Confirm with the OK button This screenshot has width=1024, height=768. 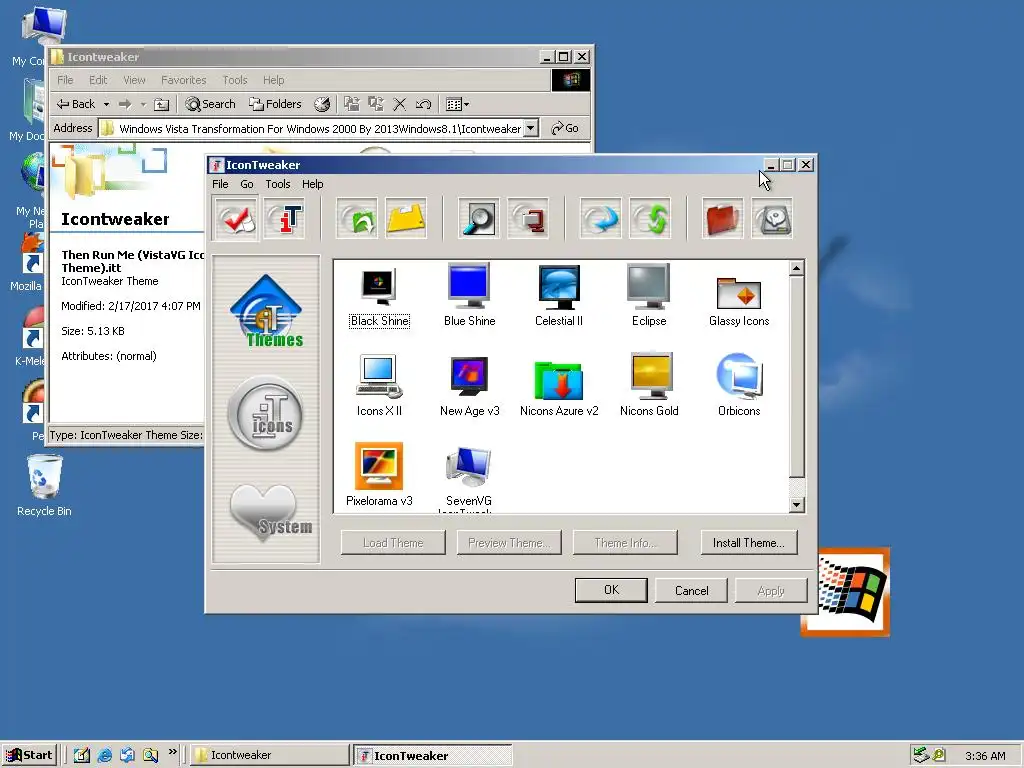point(611,590)
